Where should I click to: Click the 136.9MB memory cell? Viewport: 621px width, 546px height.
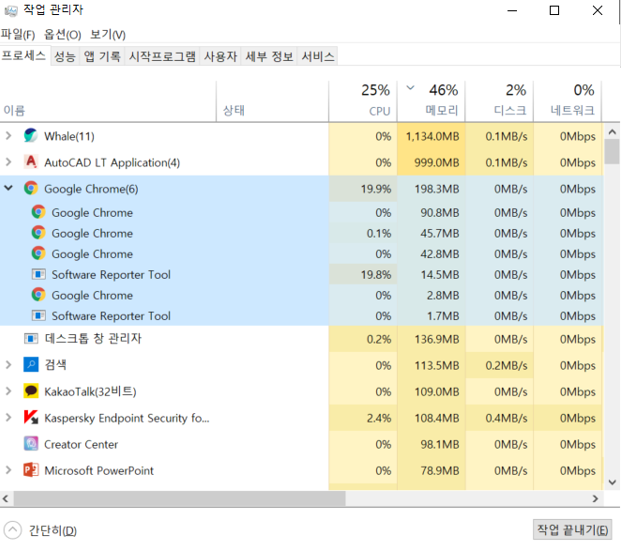click(x=431, y=339)
